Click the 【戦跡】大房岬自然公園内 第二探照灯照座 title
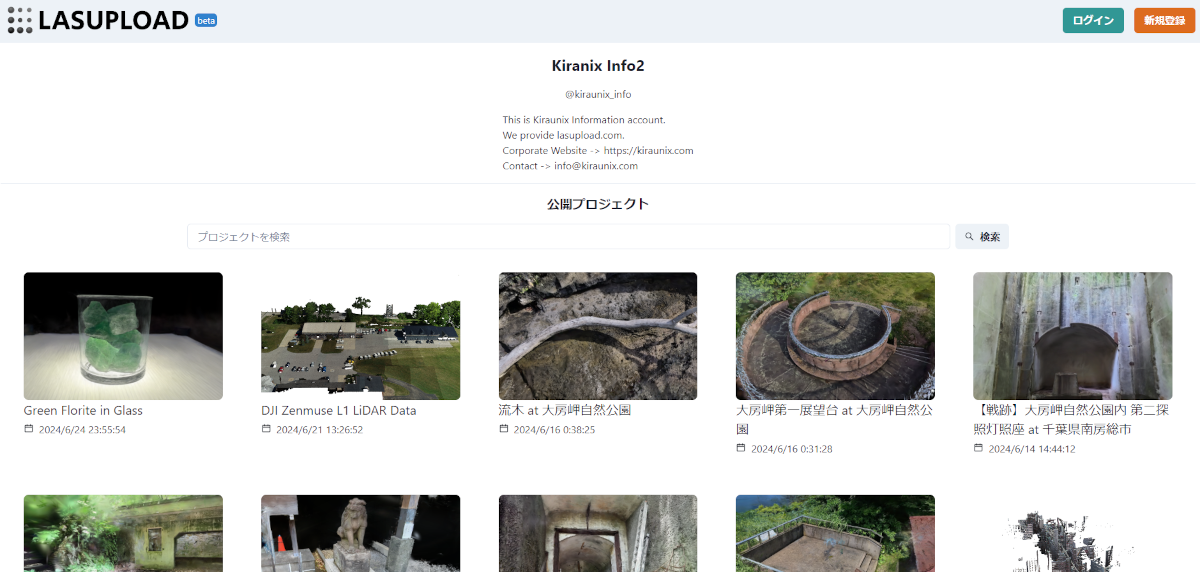This screenshot has width=1200, height=572. (1071, 419)
